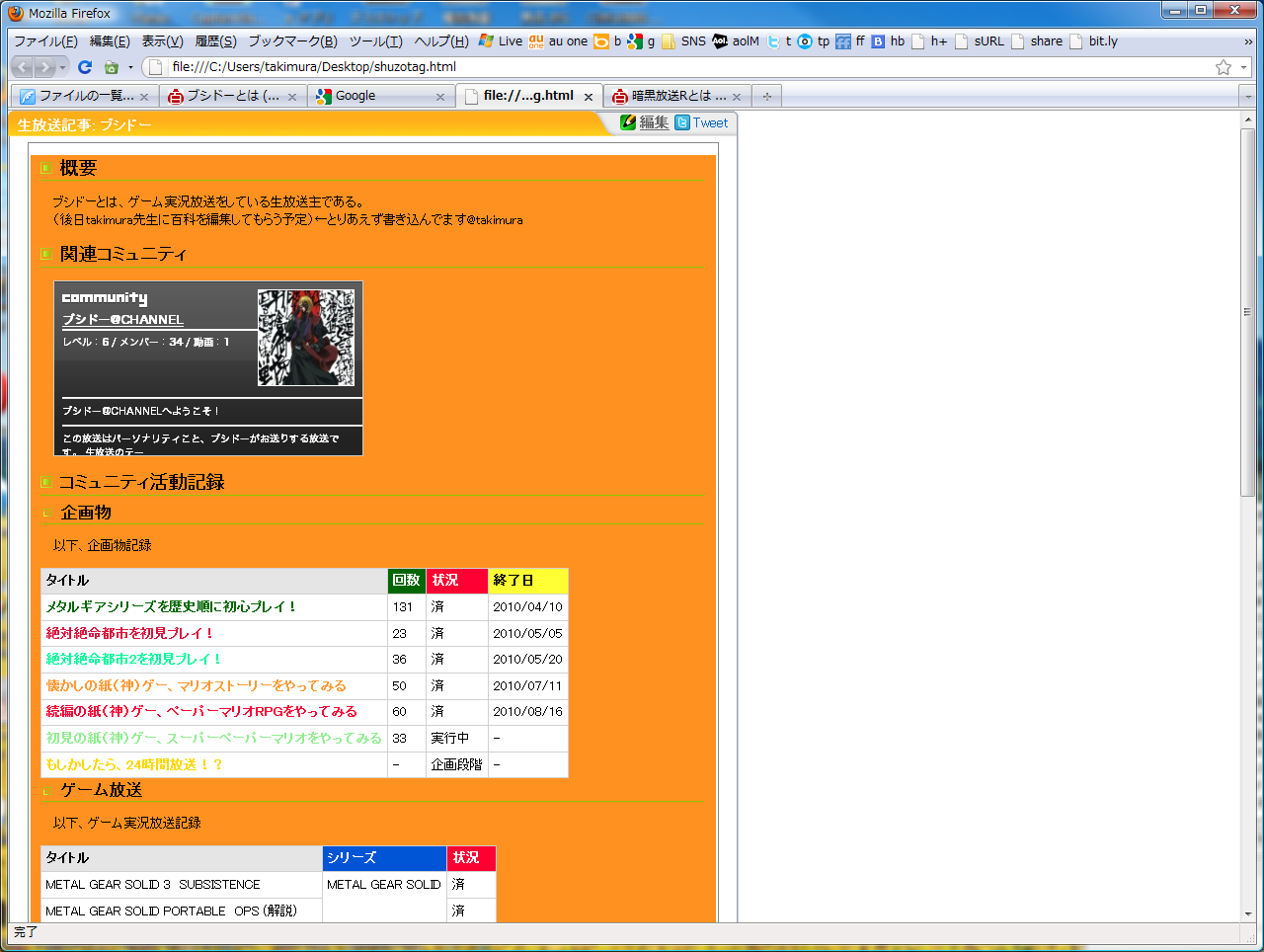Viewport: 1264px width, 952px height.
Task: Open the aolM bookmark
Action: [736, 41]
